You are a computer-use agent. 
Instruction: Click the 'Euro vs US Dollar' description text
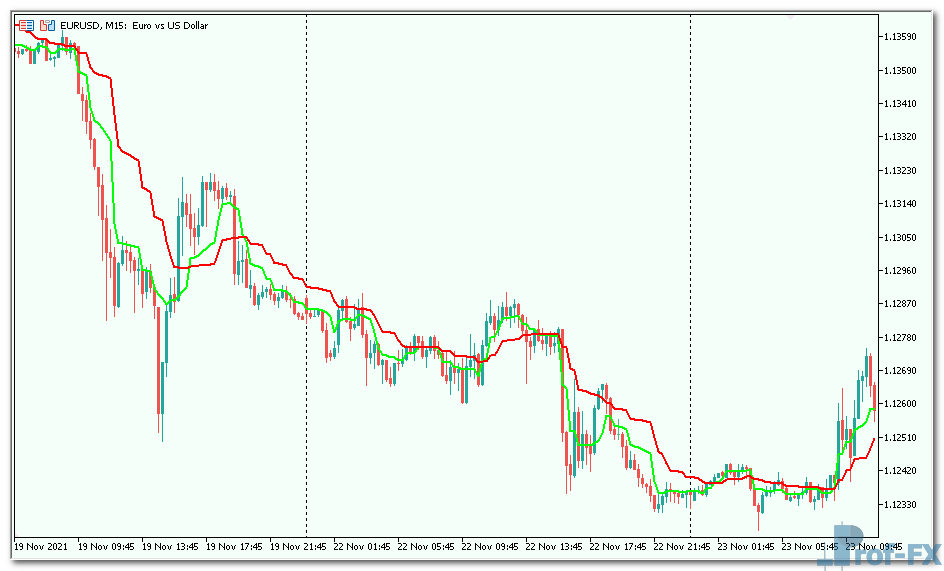[x=170, y=25]
